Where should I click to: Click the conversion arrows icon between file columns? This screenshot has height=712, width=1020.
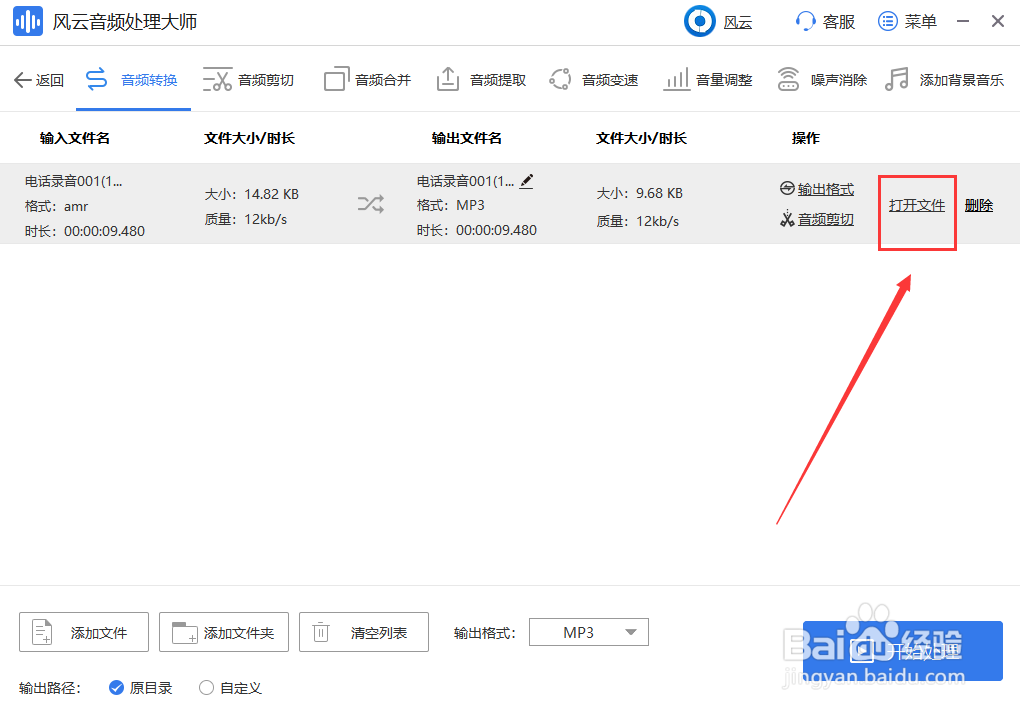tap(370, 204)
